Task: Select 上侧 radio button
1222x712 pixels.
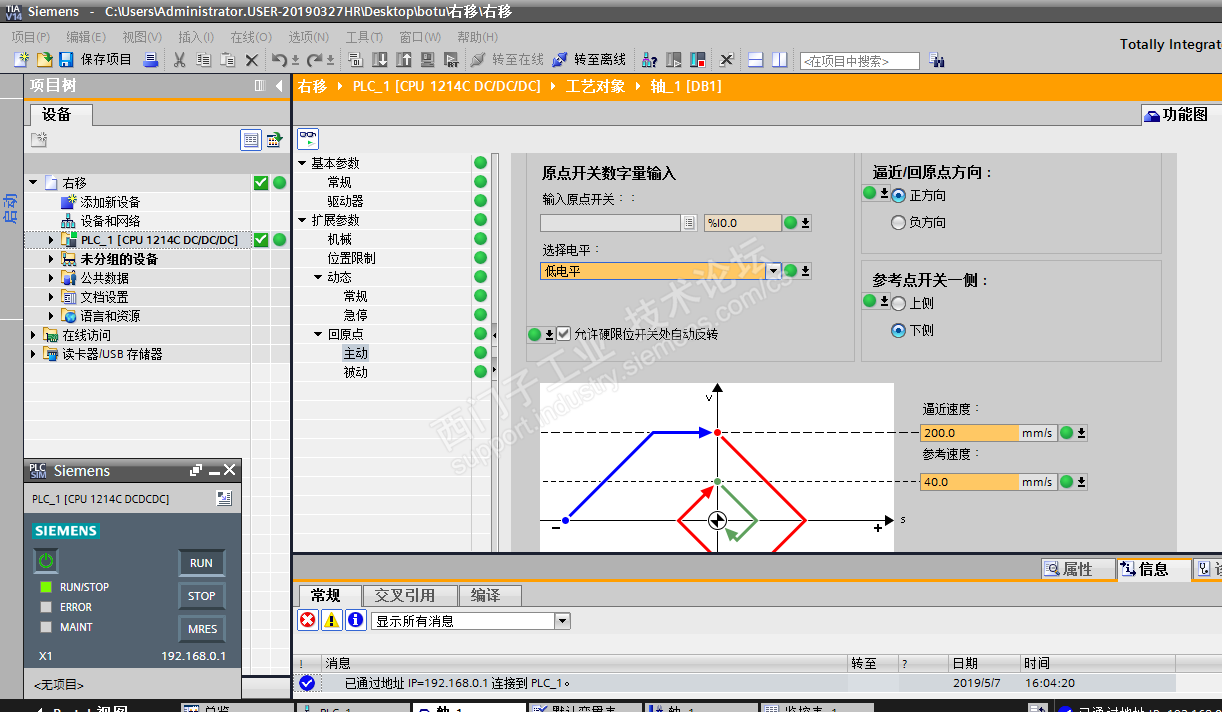Action: 898,303
